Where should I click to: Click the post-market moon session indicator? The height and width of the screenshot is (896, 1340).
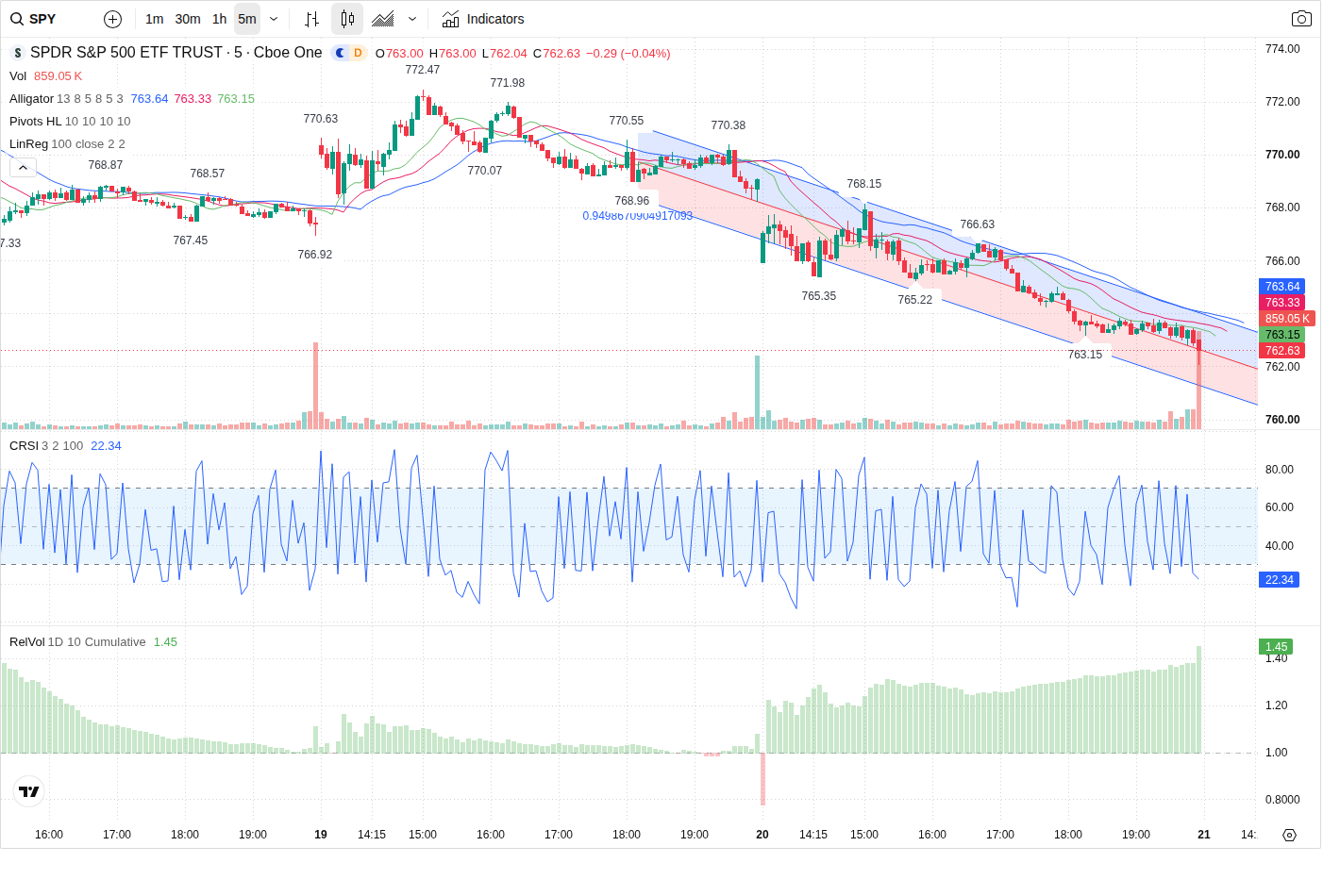[x=340, y=53]
